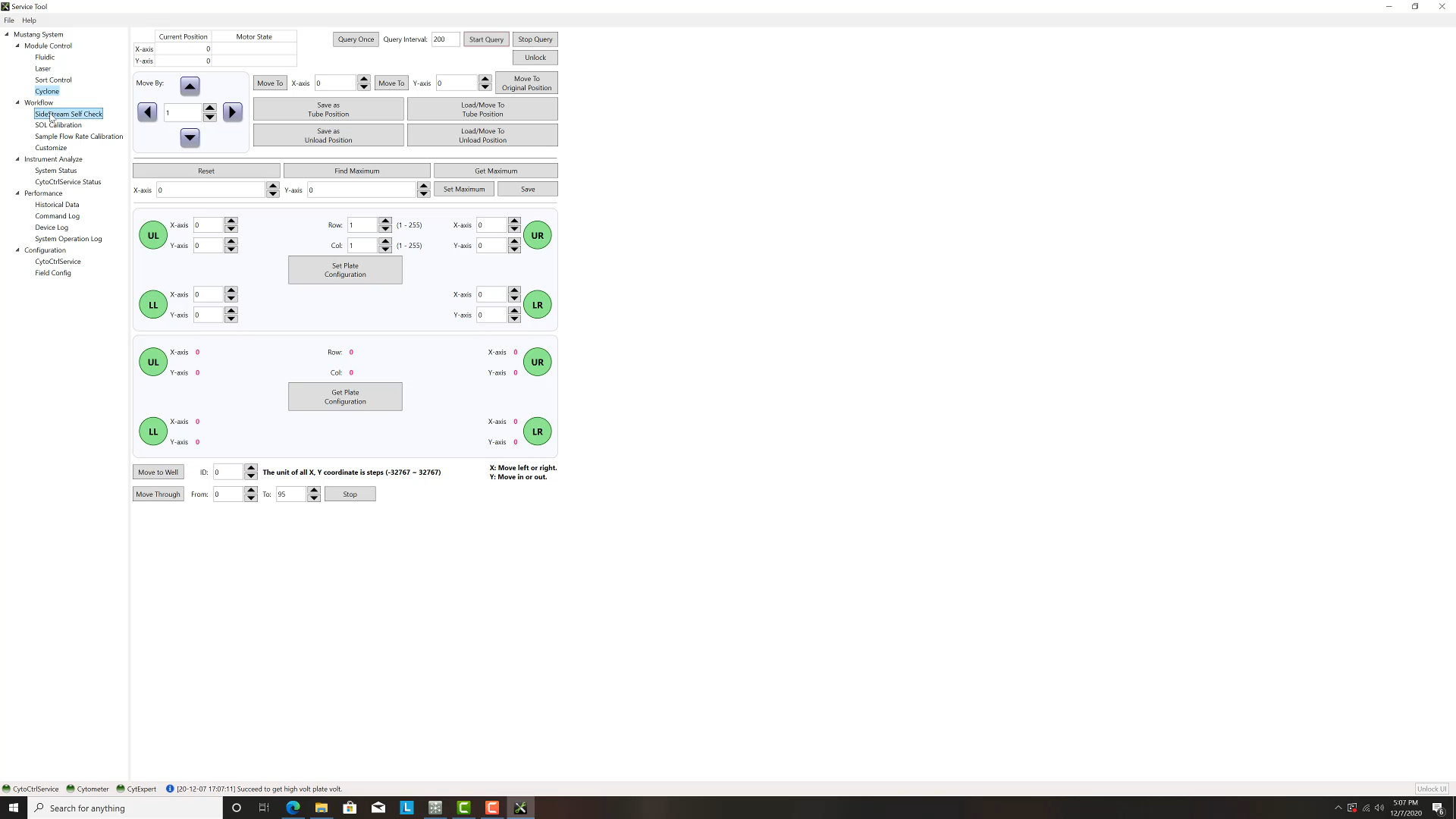Select the SideStream Self Check item
This screenshot has height=819, width=1456.
(x=68, y=113)
